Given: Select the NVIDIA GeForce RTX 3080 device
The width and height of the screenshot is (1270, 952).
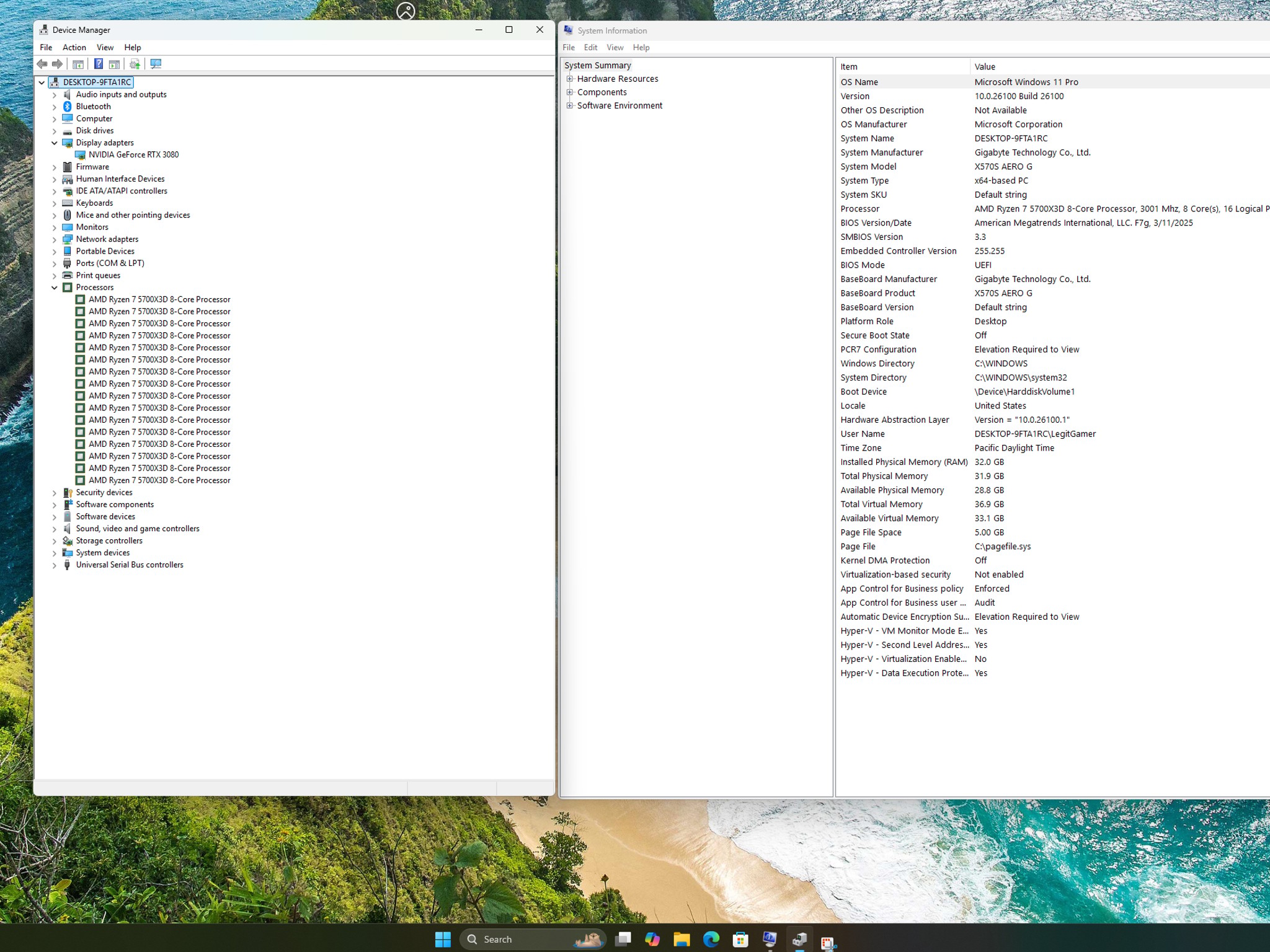Looking at the screenshot, I should [x=133, y=155].
